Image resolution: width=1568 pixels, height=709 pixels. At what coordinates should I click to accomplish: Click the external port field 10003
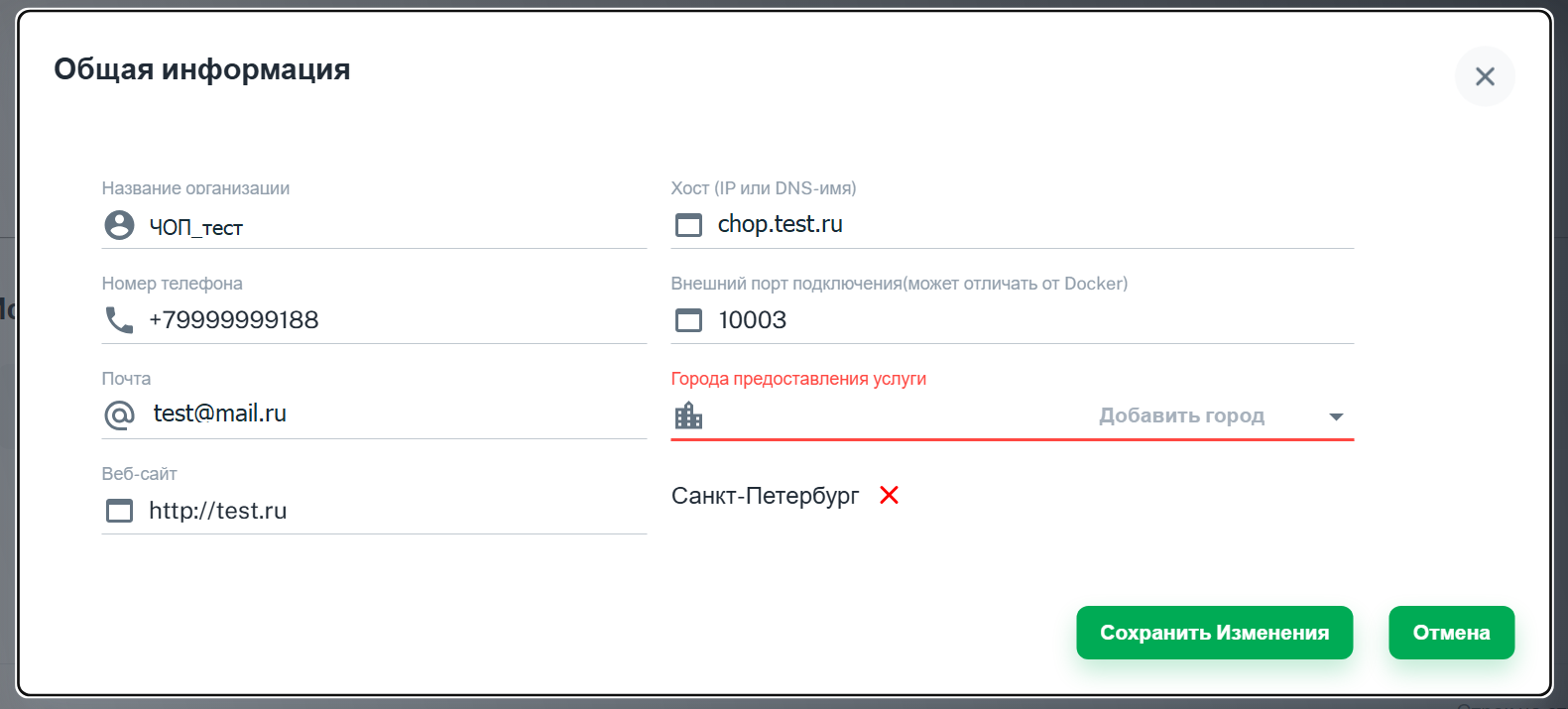1031,320
